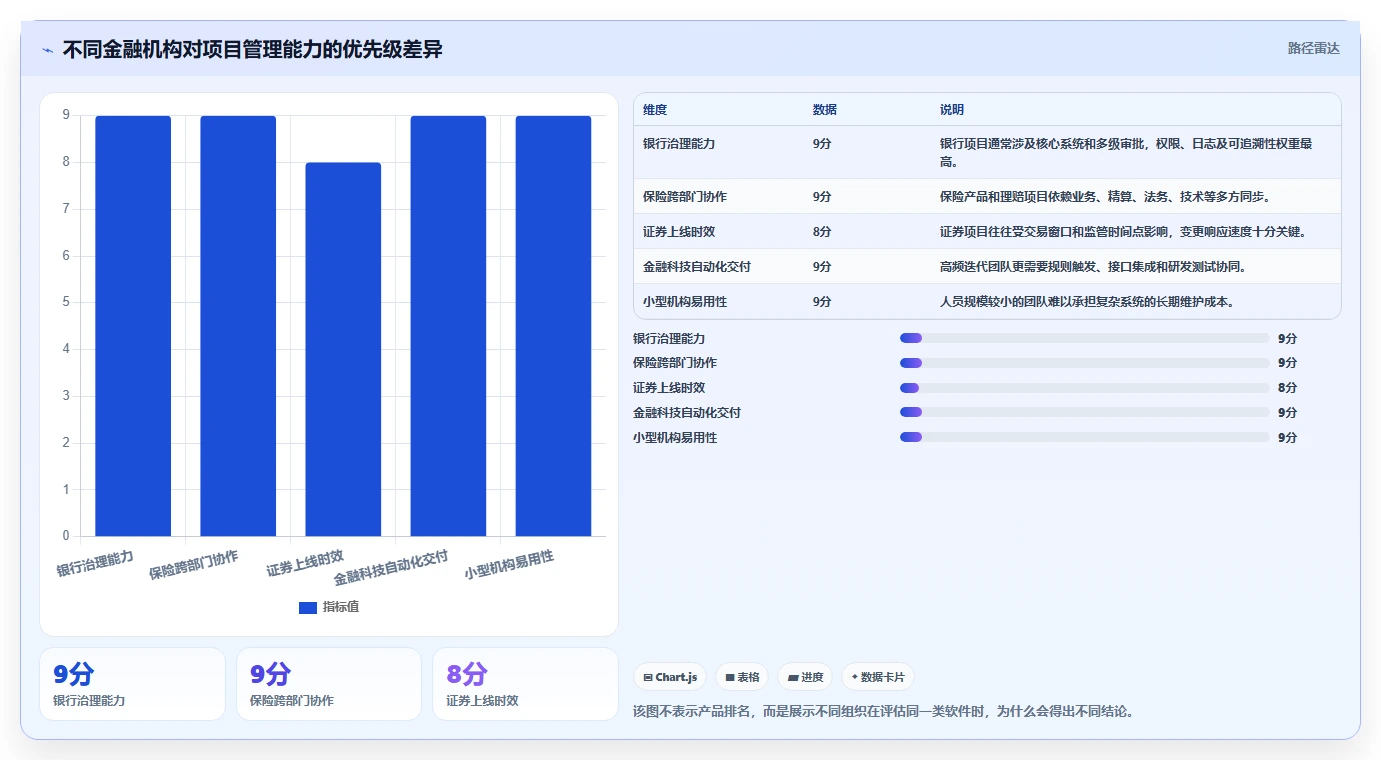Click description starting 证券项目往往受交易窗口
The image size is (1381, 760).
(1123, 232)
